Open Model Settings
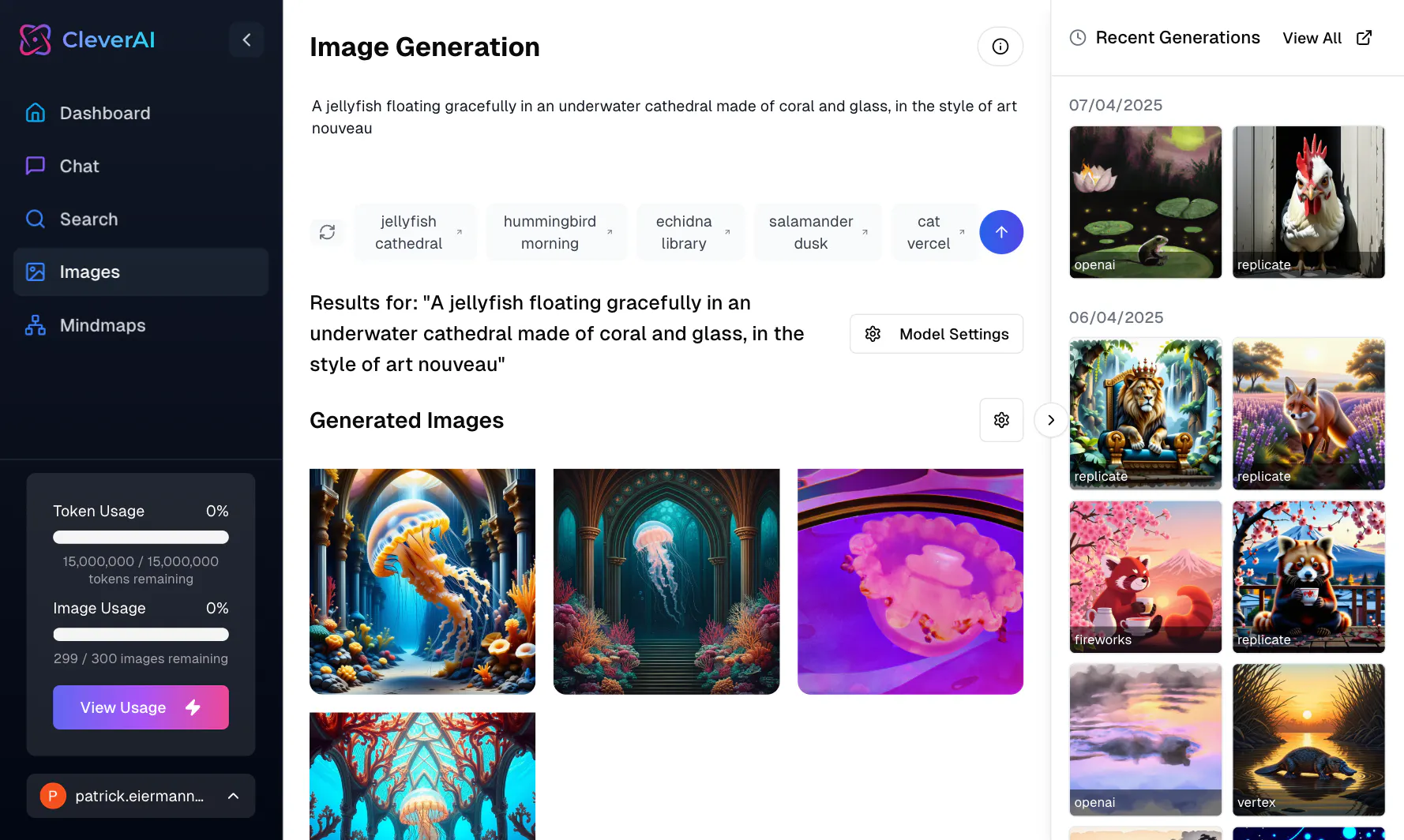1404x840 pixels. tap(937, 334)
